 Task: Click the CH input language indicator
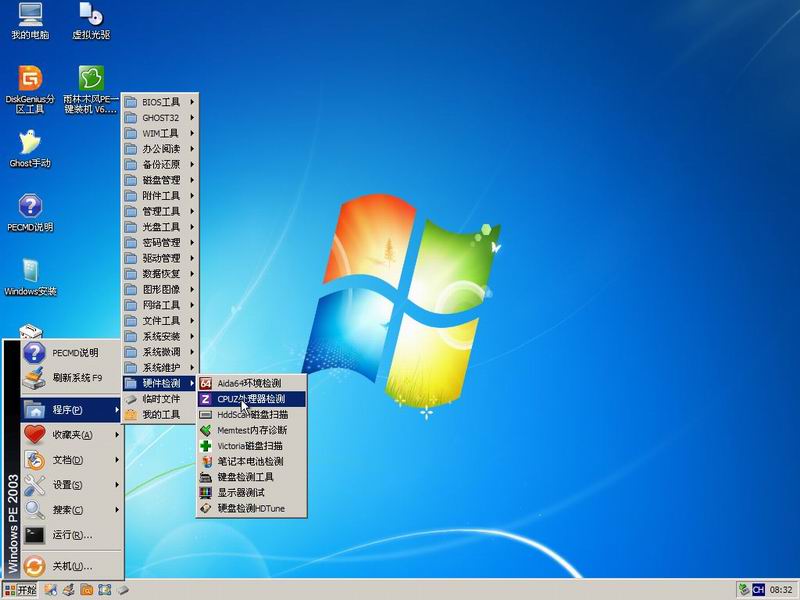pos(758,590)
